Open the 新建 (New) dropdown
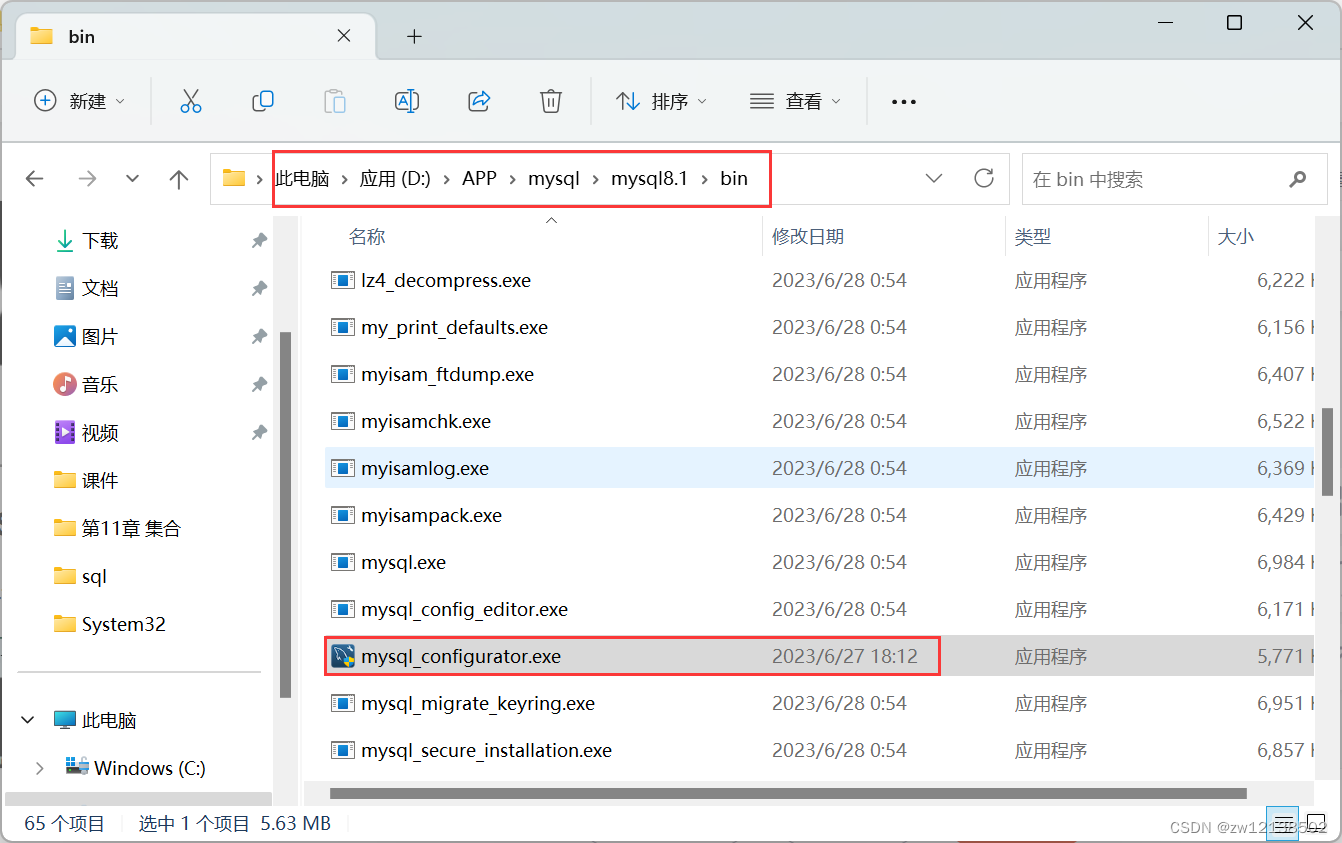 [80, 101]
